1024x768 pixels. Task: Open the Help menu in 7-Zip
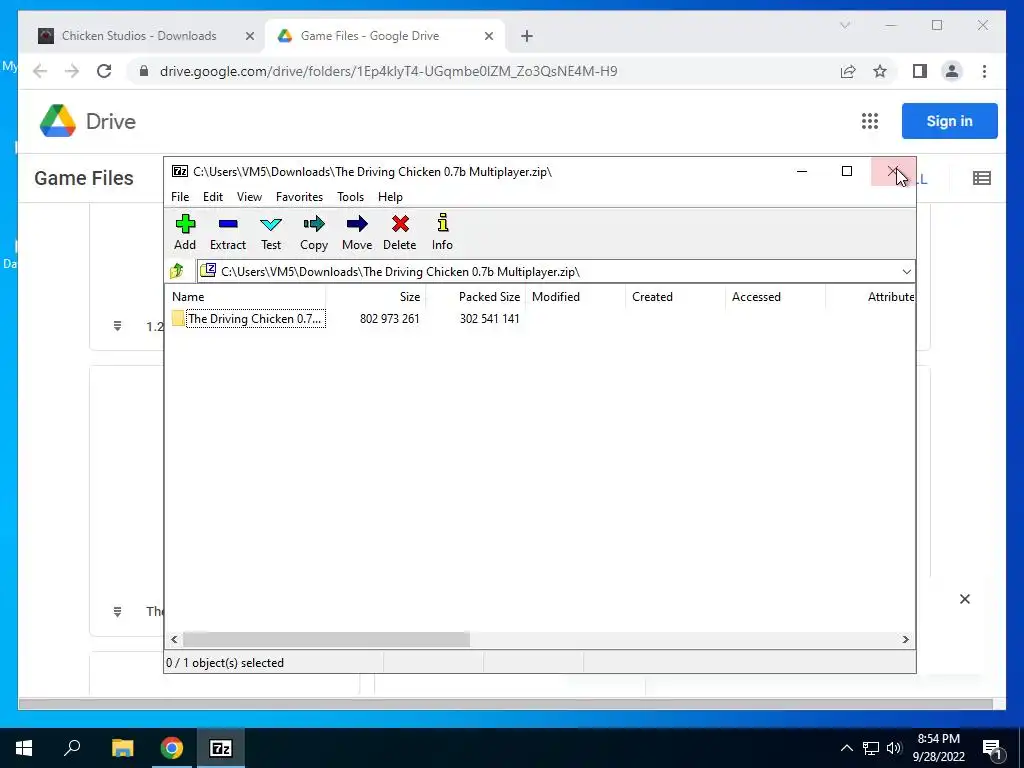click(390, 197)
